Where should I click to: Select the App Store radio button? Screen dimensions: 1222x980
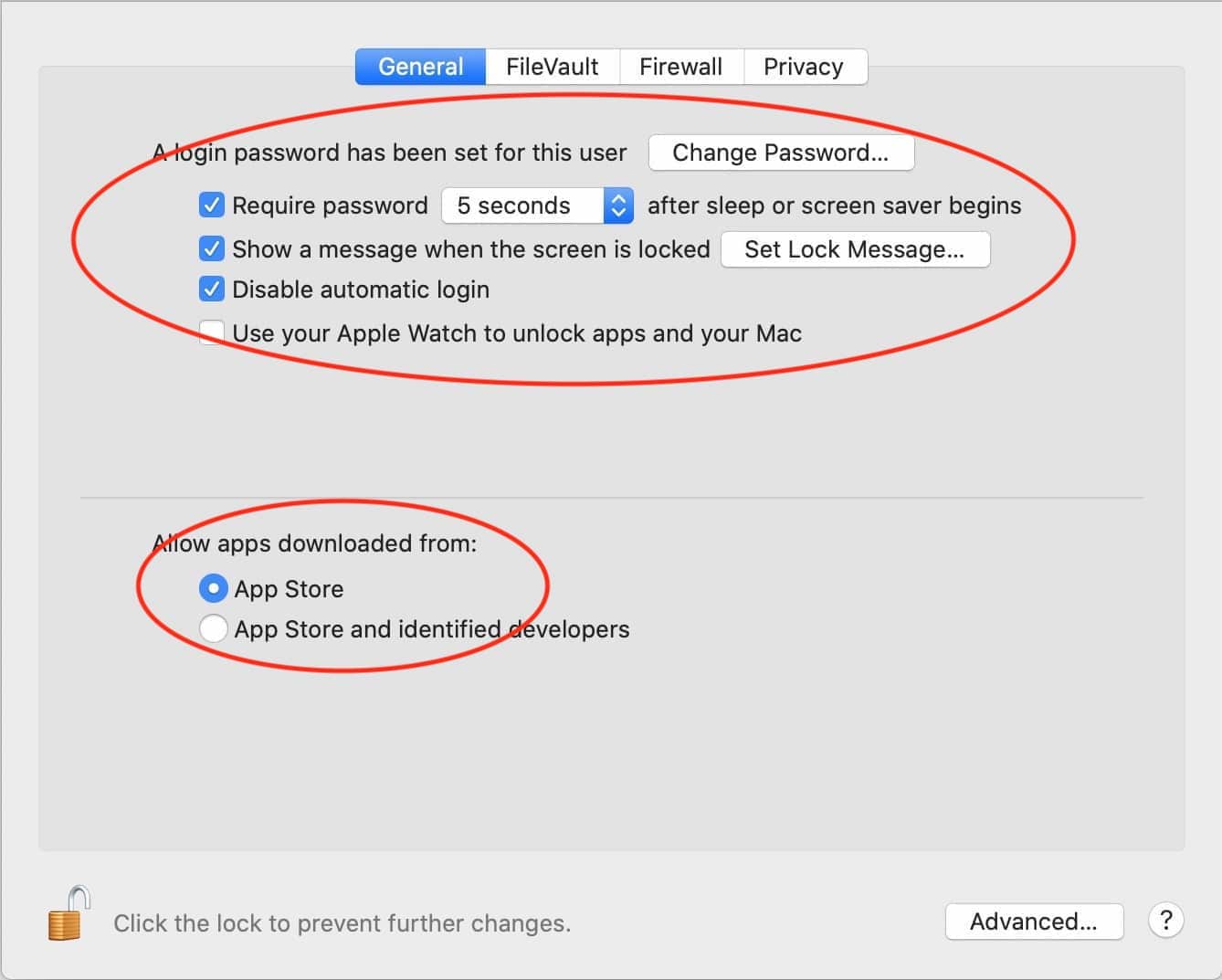[213, 589]
